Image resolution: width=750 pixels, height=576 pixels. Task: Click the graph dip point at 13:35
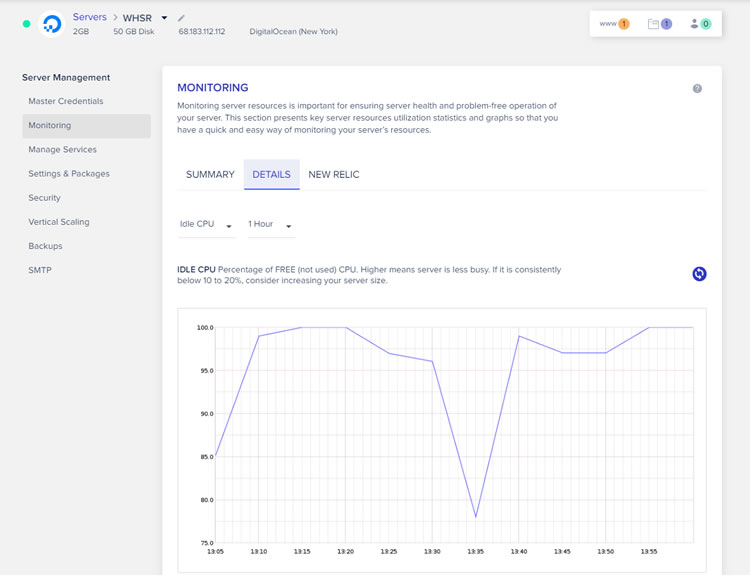pyautogui.click(x=475, y=517)
